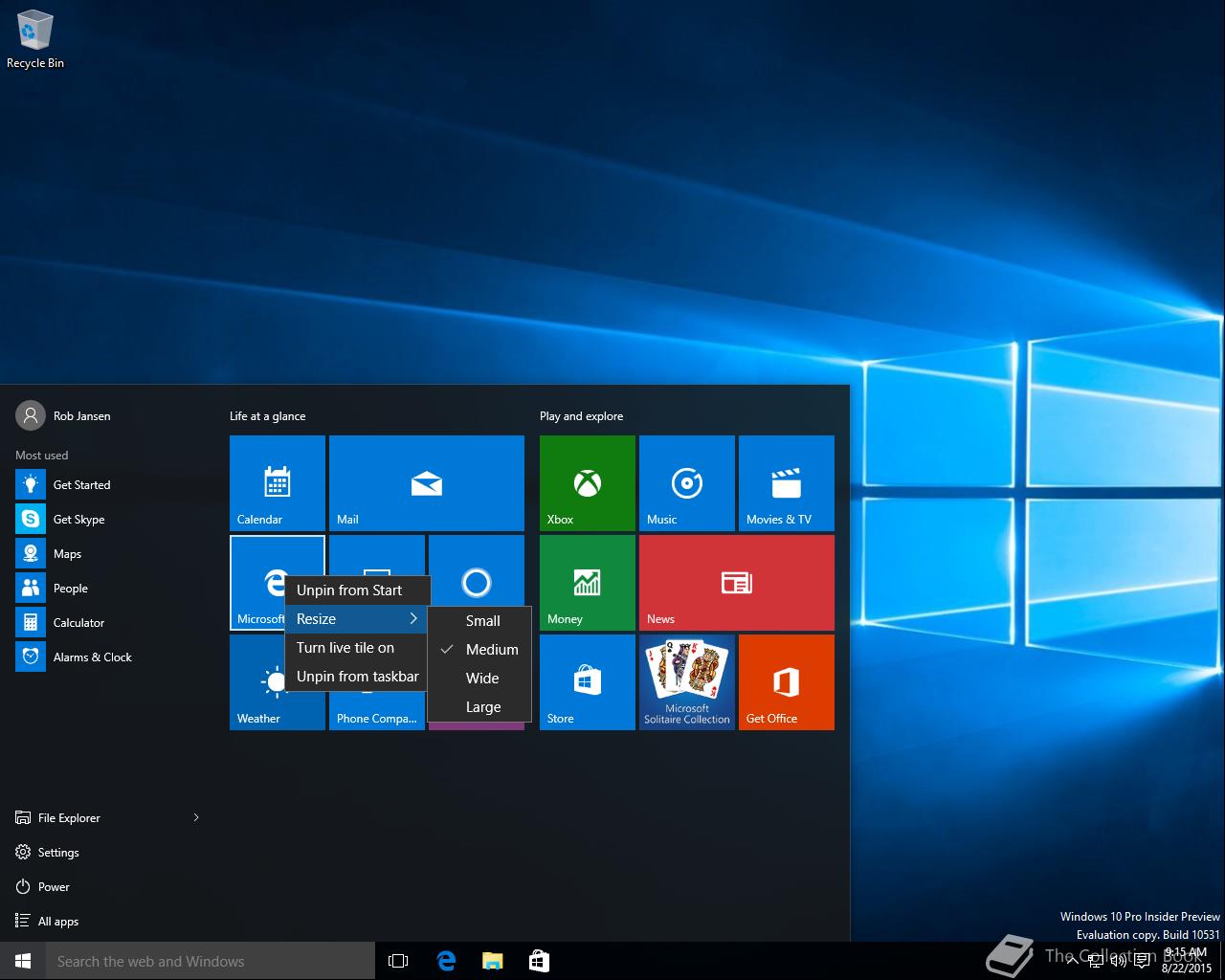Image resolution: width=1225 pixels, height=980 pixels.
Task: Click the taskbar date 8/22/2015
Action: pyautogui.click(x=1186, y=968)
